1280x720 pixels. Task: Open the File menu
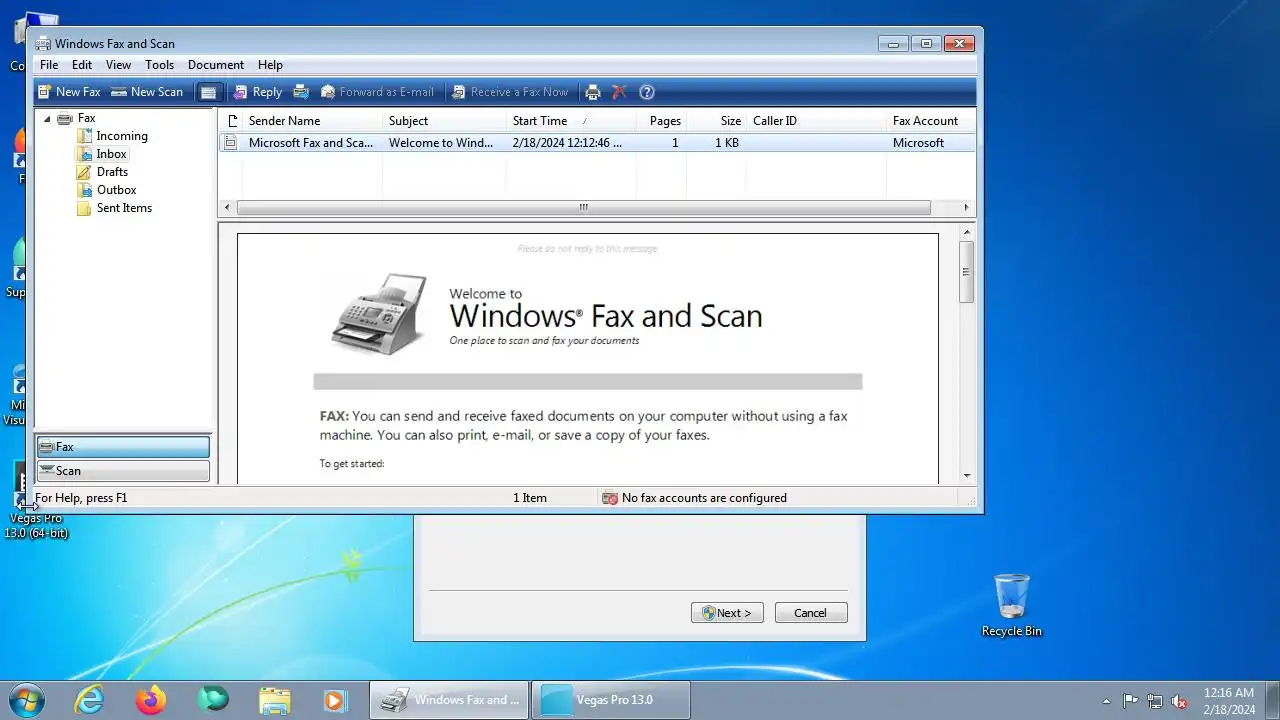(x=49, y=65)
